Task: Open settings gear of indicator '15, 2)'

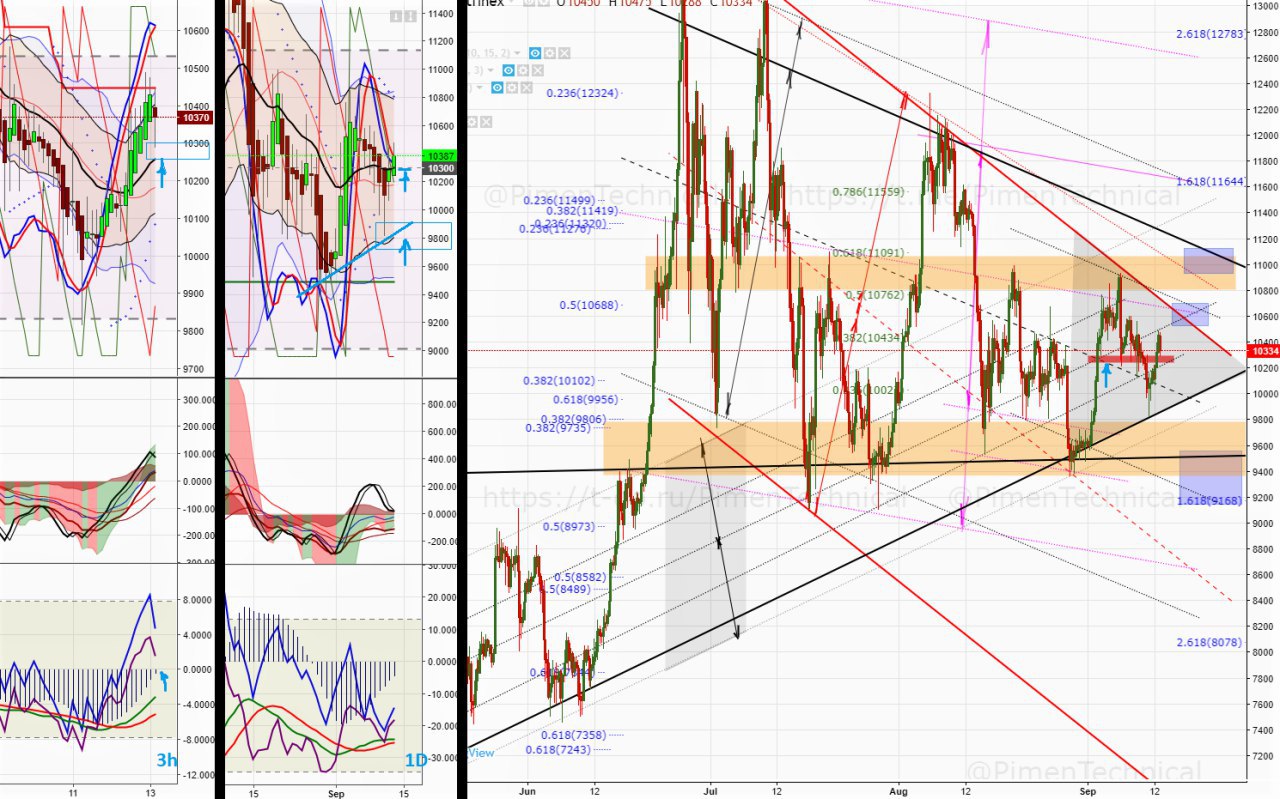Action: pos(550,53)
